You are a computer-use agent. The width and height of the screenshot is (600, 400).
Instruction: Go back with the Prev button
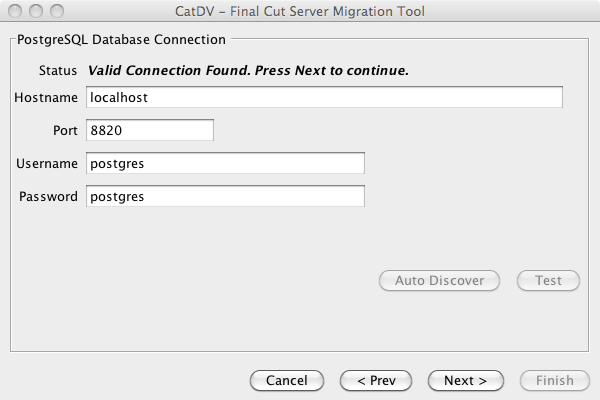376,380
